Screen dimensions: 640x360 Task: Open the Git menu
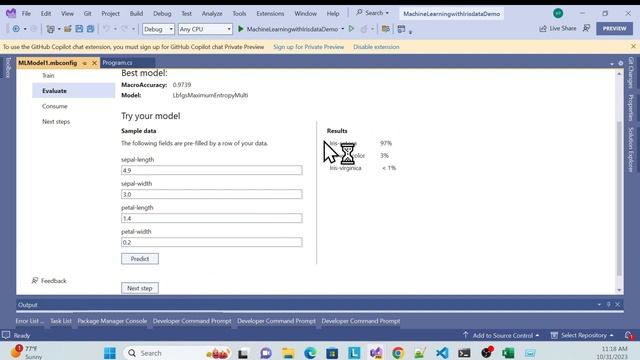click(x=87, y=13)
